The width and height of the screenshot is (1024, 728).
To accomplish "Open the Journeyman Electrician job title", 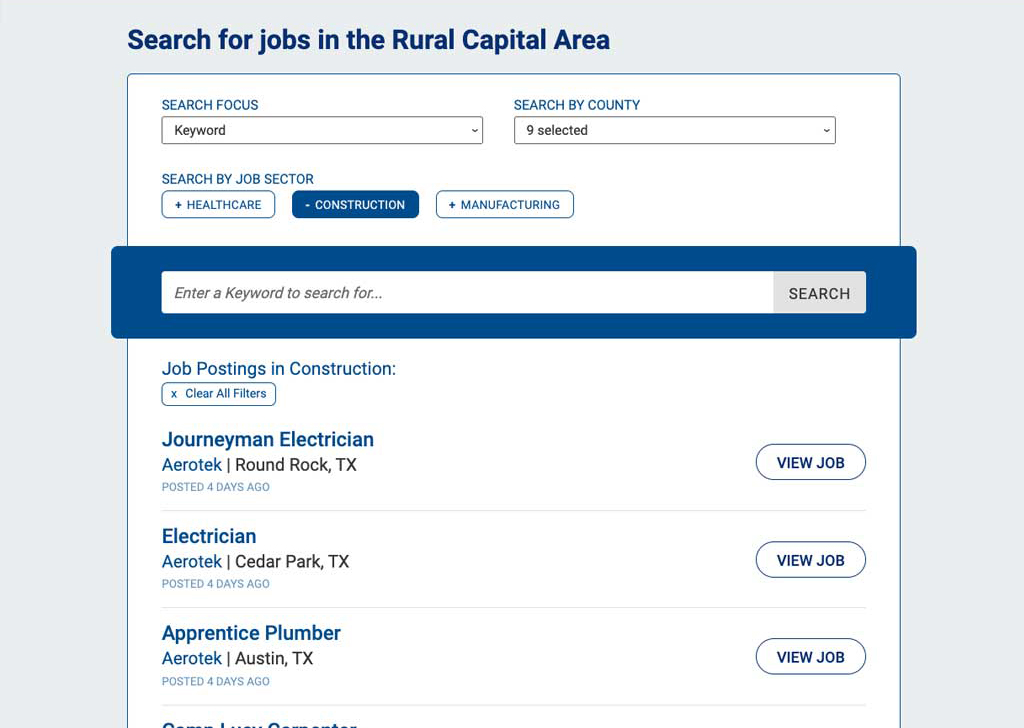I will (268, 439).
